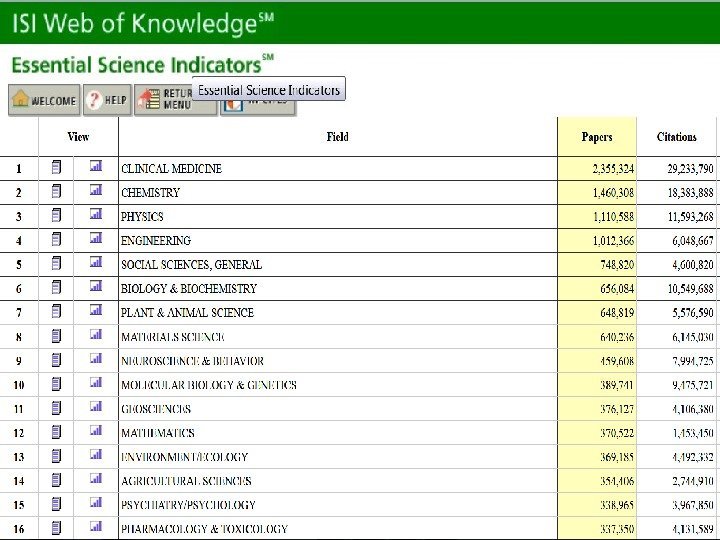
Task: Open document view for Engineering row
Action: click(56, 239)
